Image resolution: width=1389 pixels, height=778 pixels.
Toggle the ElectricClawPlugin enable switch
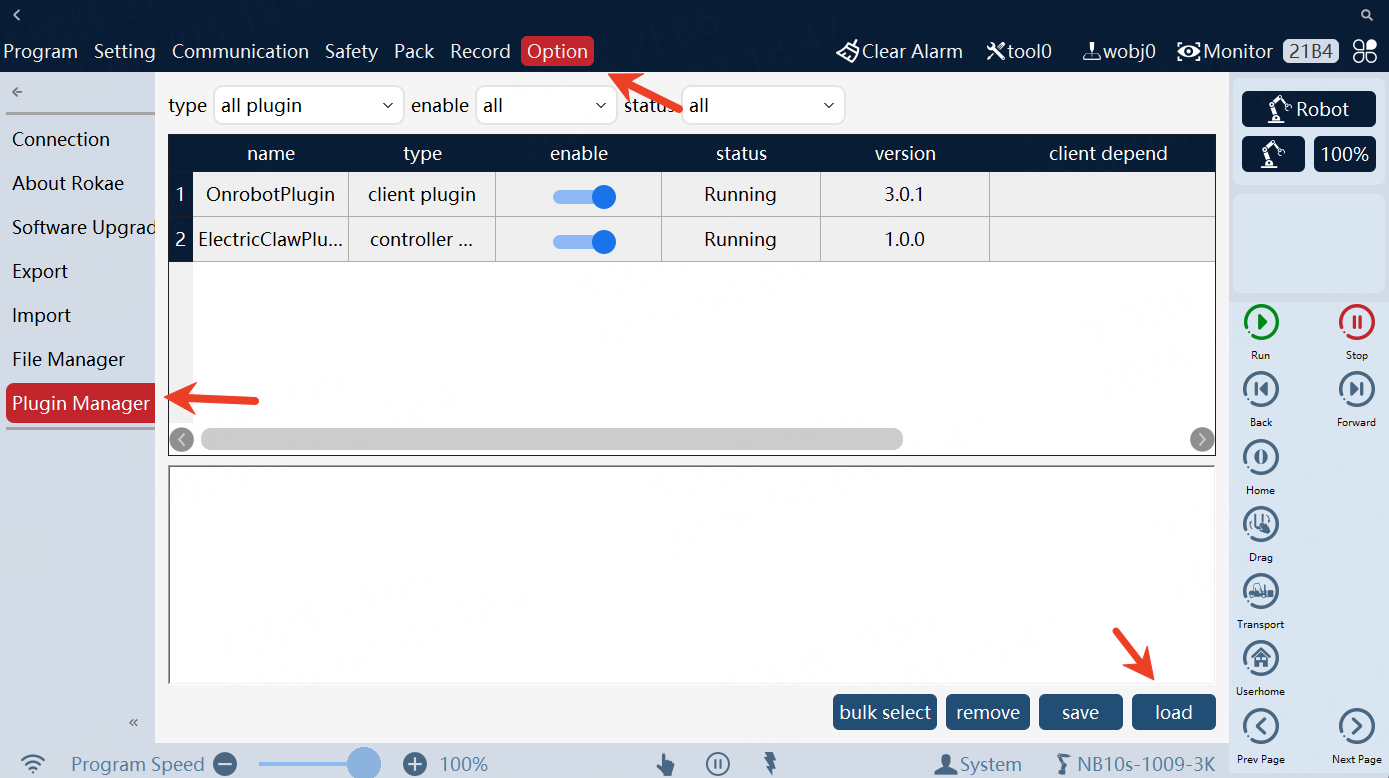[584, 241]
